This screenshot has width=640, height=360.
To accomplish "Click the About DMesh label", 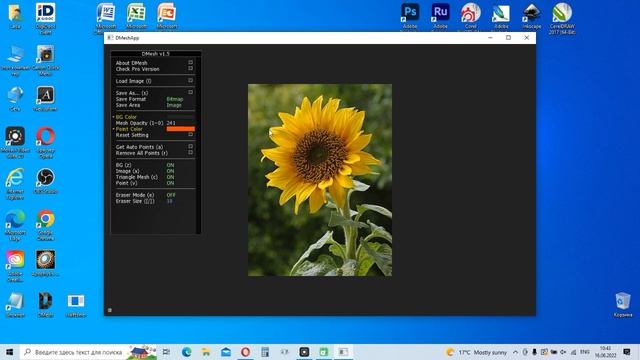I will point(131,63).
